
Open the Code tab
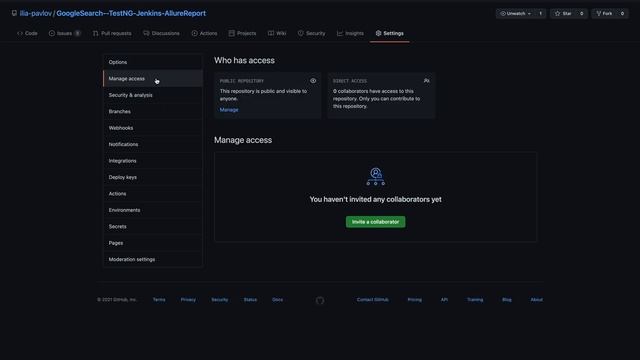click(27, 33)
